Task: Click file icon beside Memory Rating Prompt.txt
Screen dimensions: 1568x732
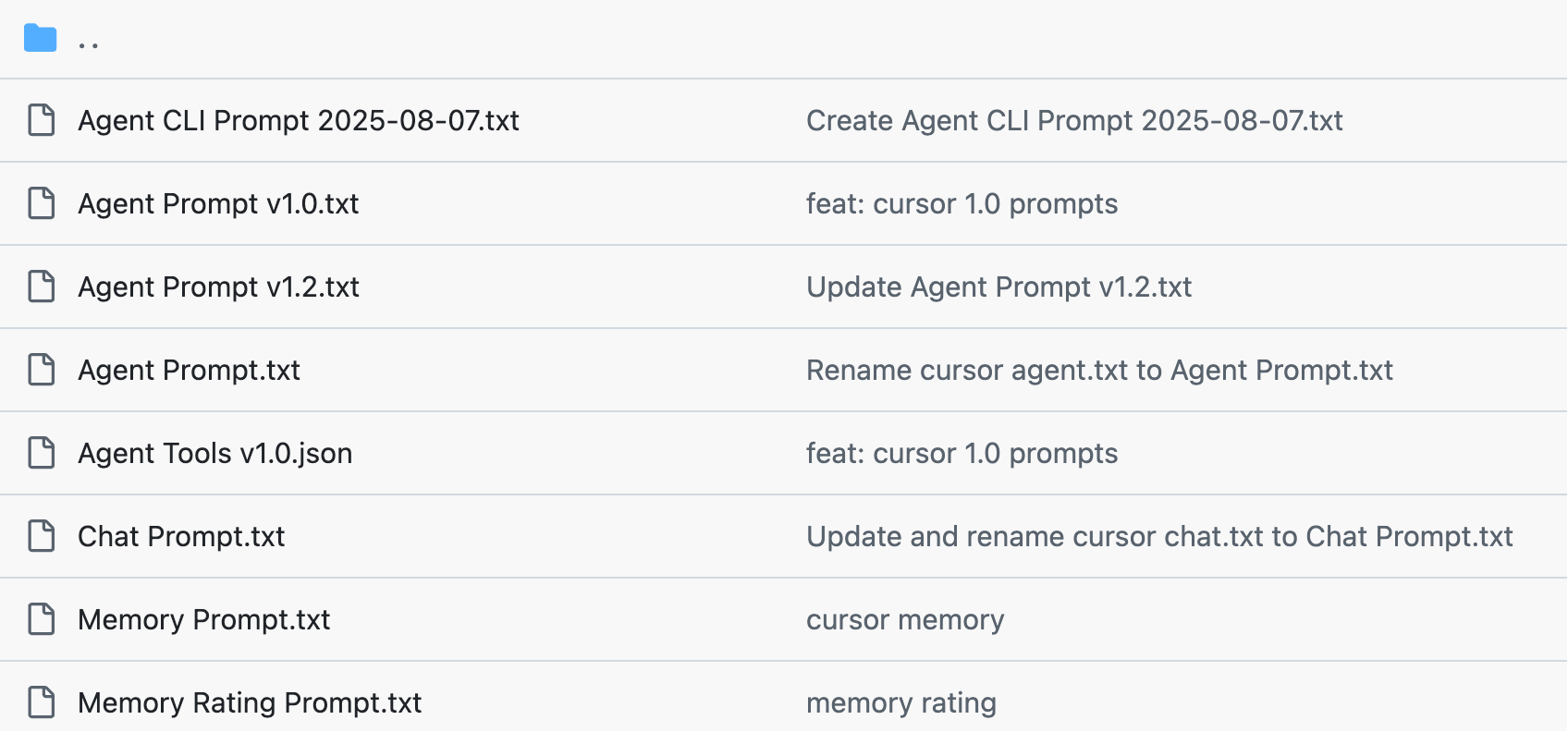Action: click(x=42, y=702)
